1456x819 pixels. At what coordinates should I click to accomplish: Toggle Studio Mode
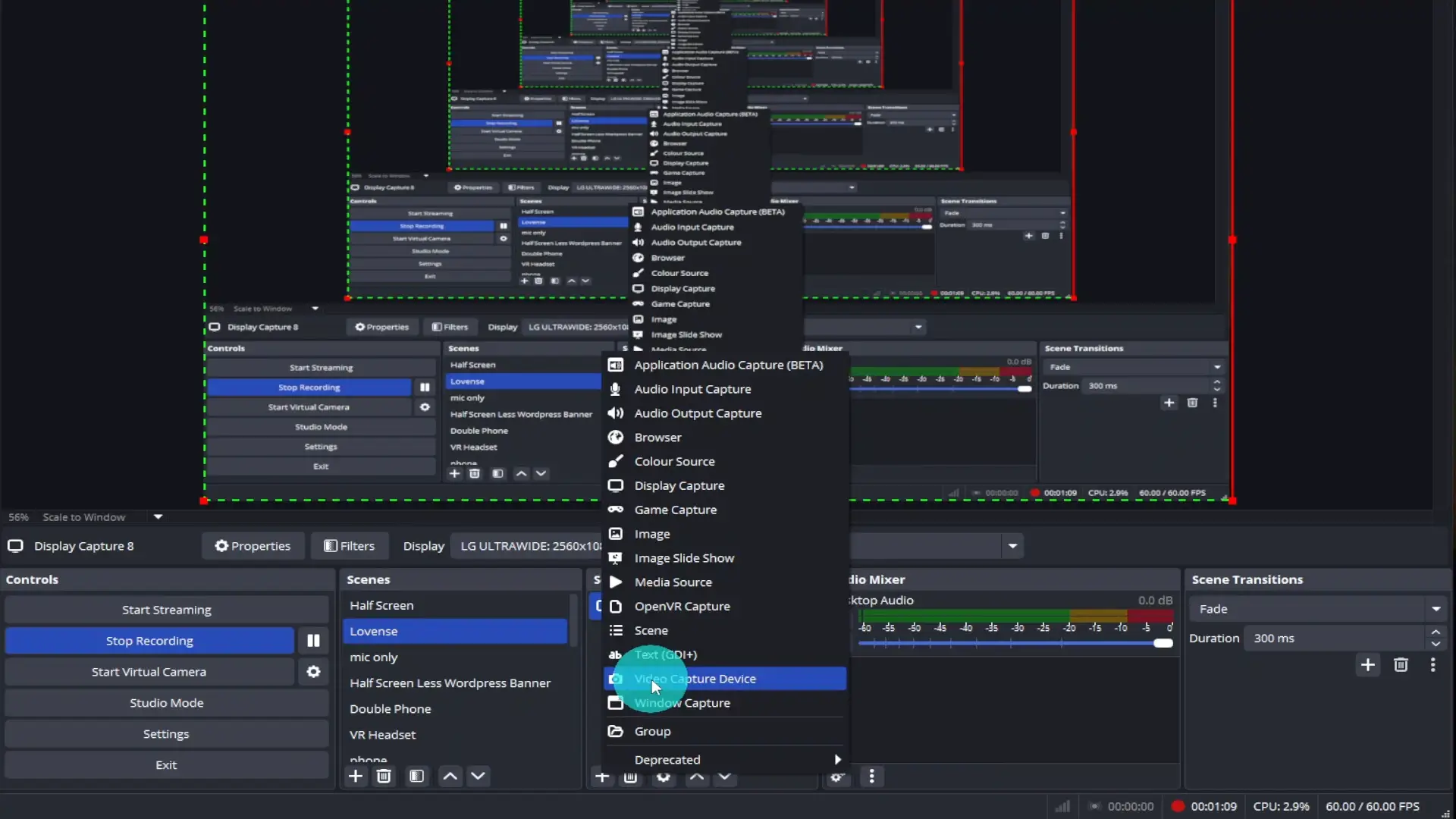(x=167, y=703)
